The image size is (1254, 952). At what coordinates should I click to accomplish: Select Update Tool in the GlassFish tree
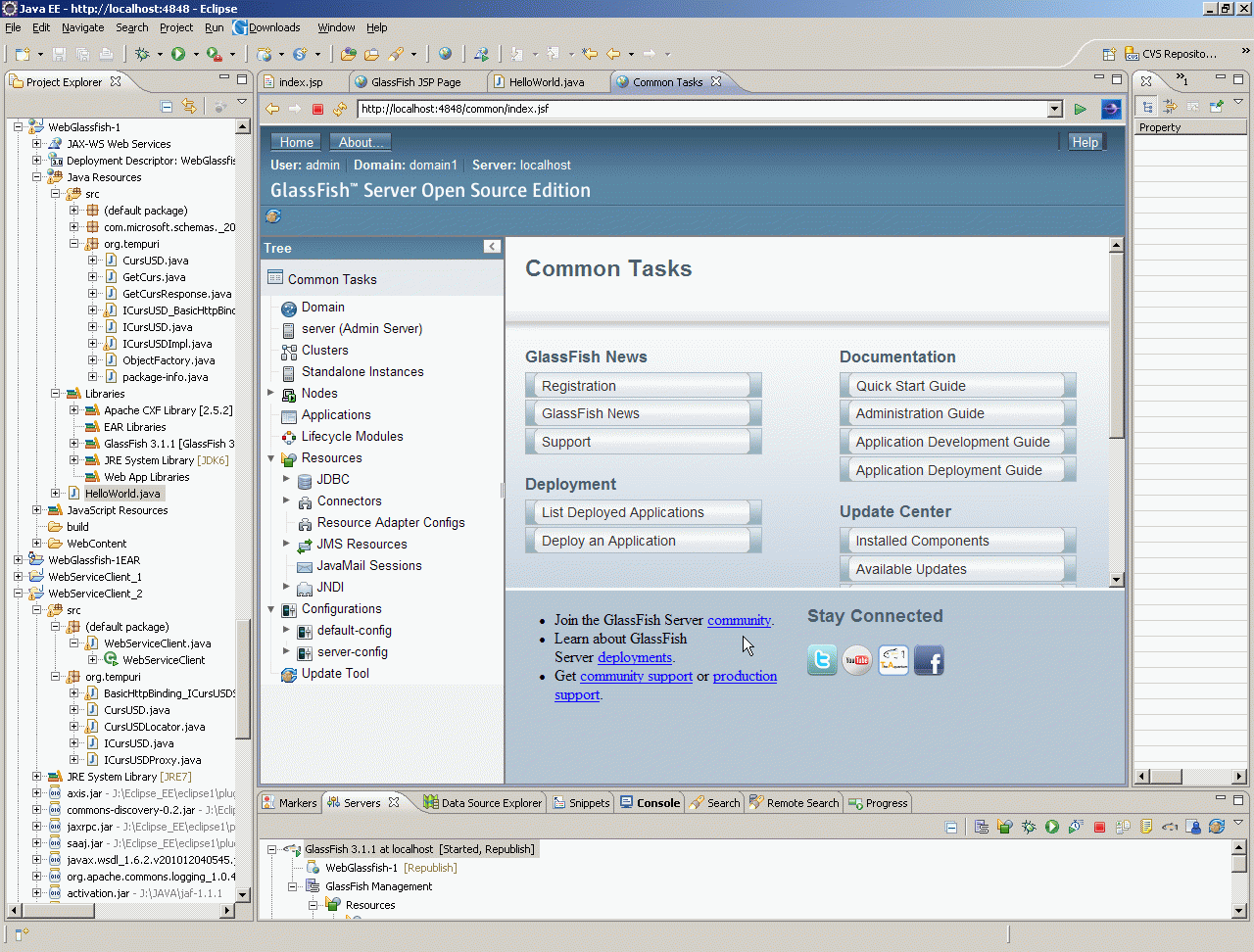pyautogui.click(x=335, y=673)
